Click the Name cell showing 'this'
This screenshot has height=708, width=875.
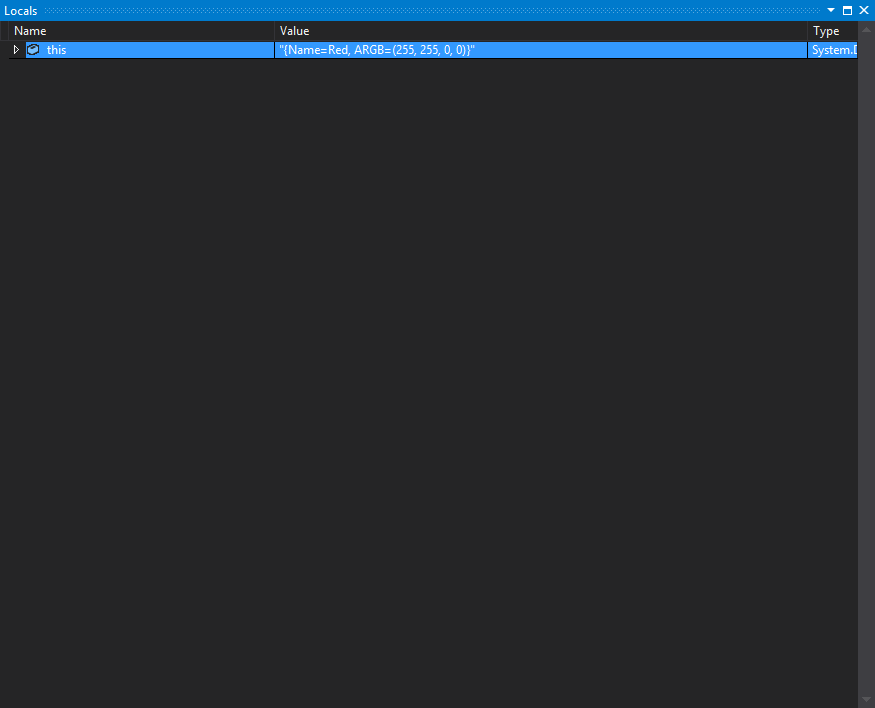coord(55,49)
